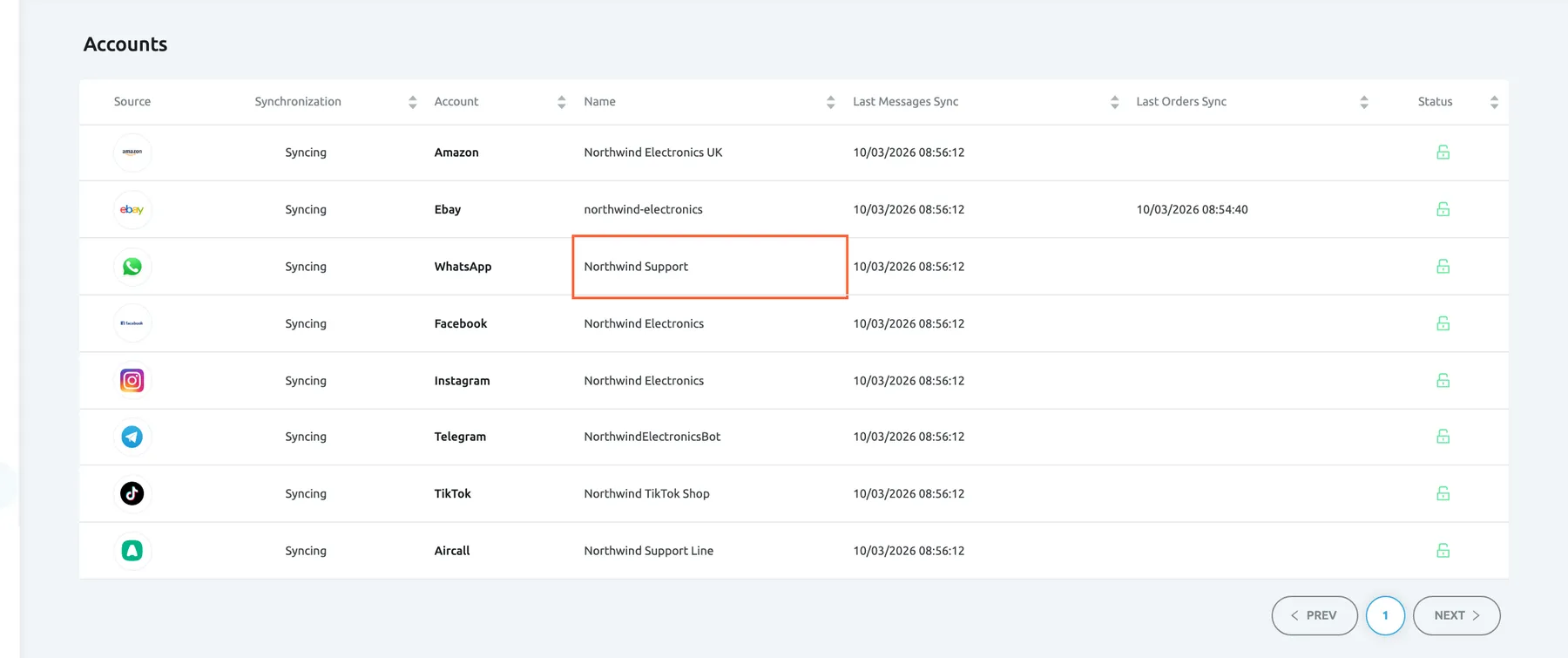
Task: Go to the previous page with PREV
Action: coord(1315,615)
